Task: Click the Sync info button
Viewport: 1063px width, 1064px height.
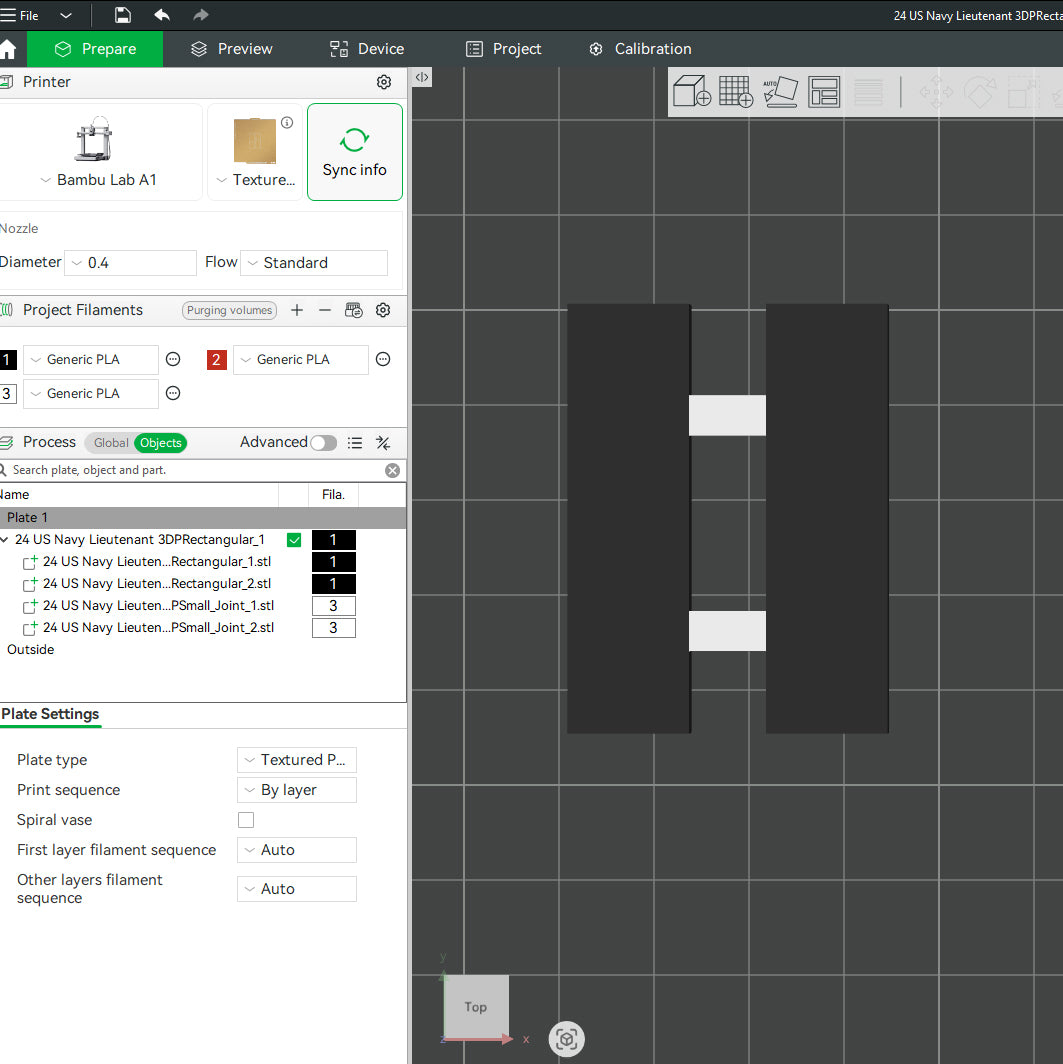Action: click(355, 152)
